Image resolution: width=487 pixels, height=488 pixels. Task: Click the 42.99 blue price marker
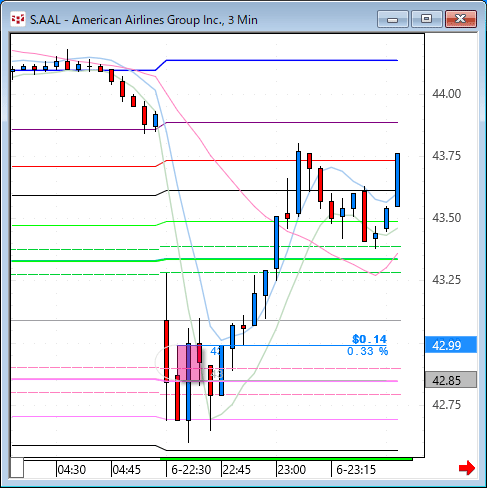pyautogui.click(x=451, y=345)
